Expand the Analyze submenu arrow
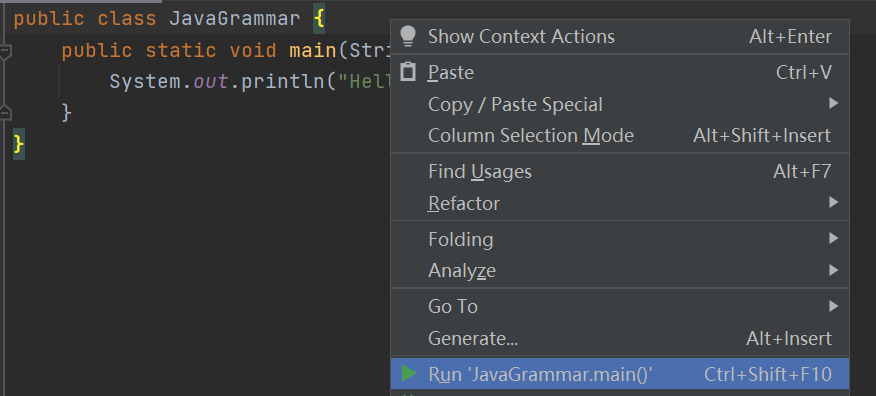The height and width of the screenshot is (396, 876). (x=834, y=270)
